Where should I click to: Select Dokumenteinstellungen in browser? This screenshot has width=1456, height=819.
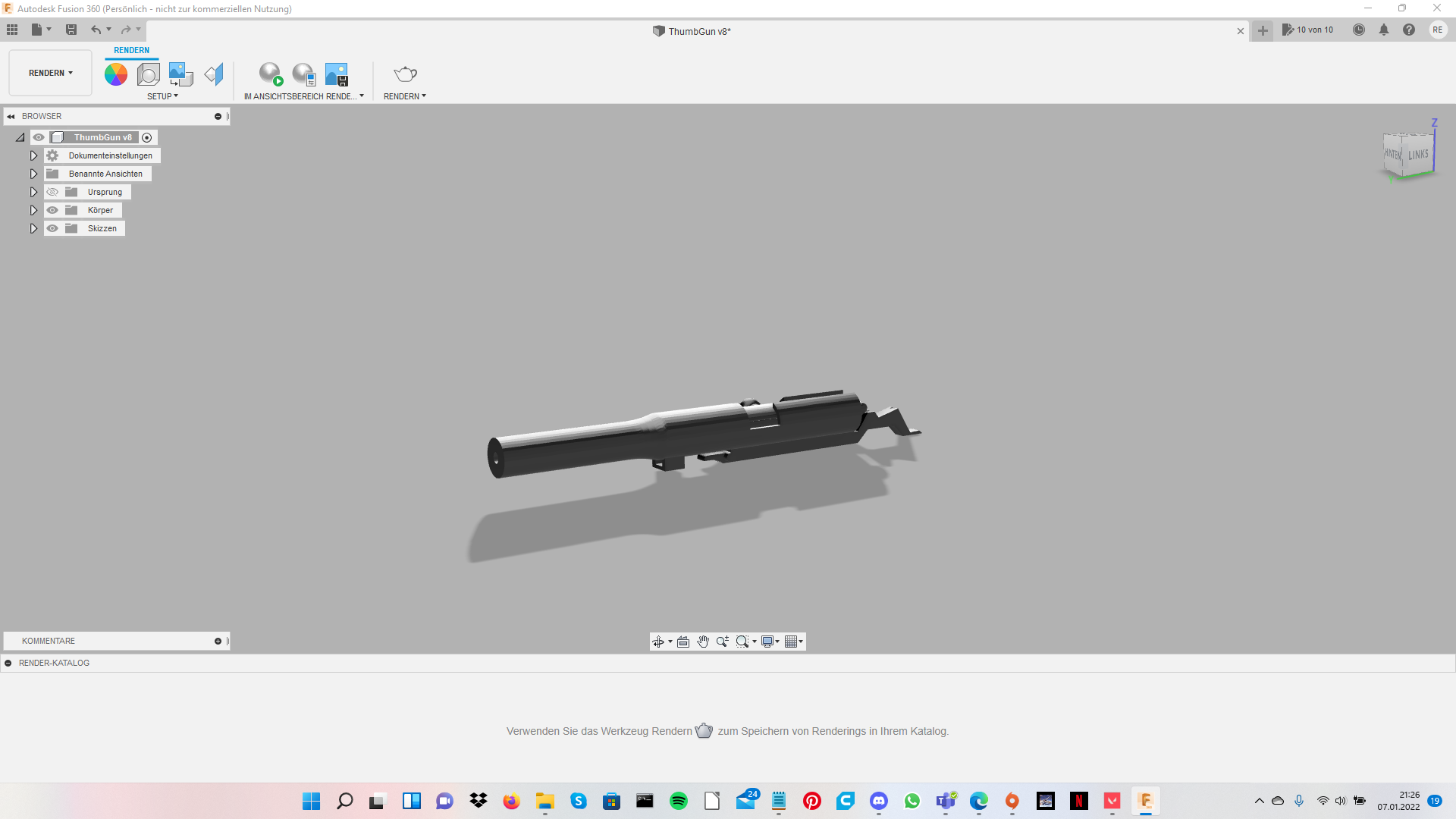(x=110, y=155)
